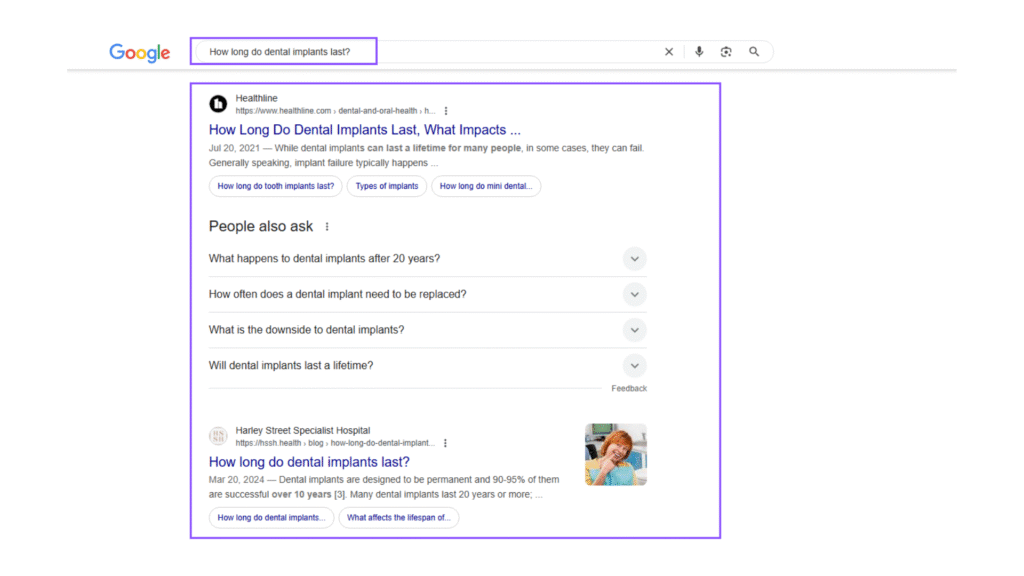Expand 'How often does a dental implant need to be replaced?'
1024x576 pixels.
[428, 295]
